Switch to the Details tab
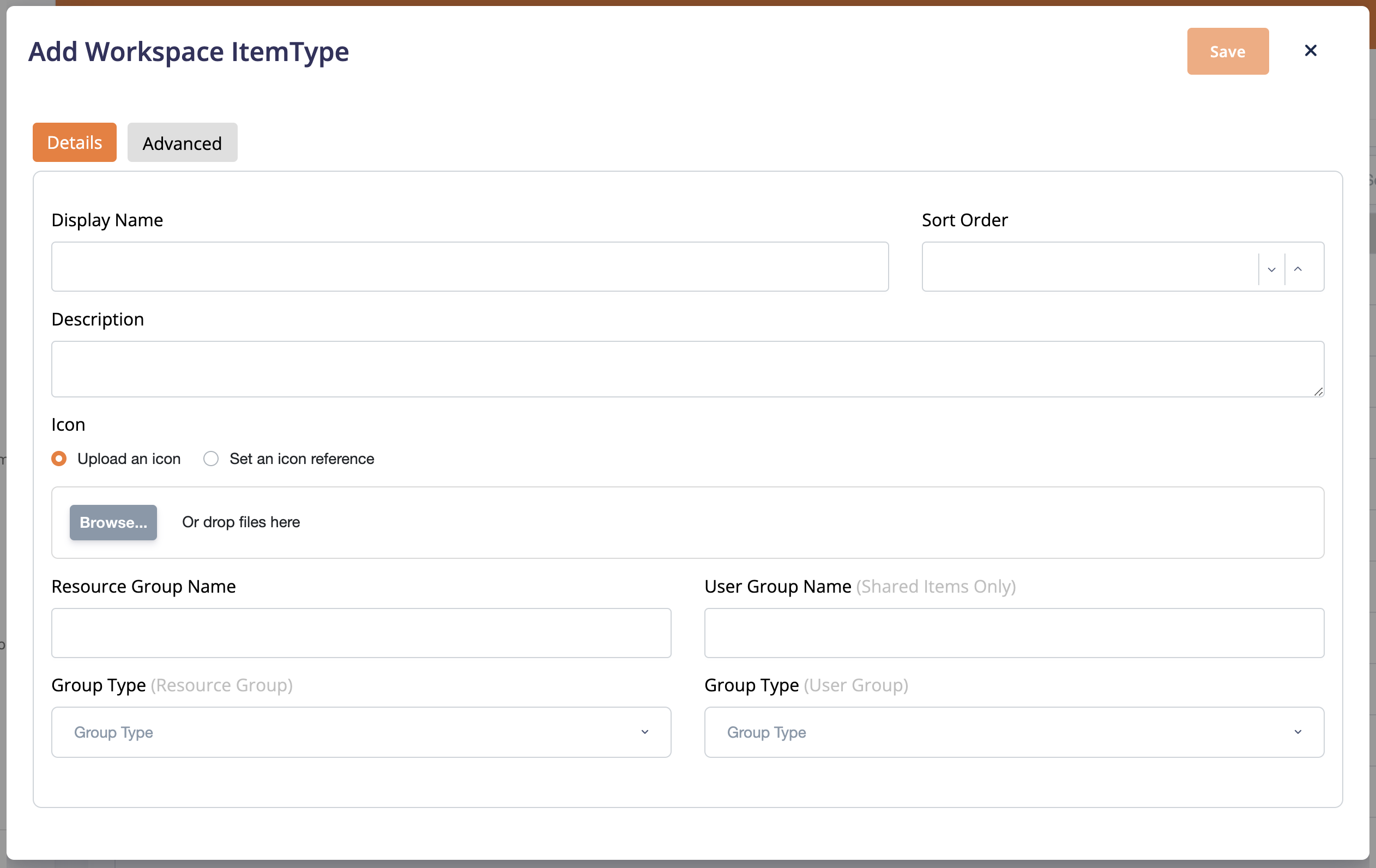 point(74,143)
